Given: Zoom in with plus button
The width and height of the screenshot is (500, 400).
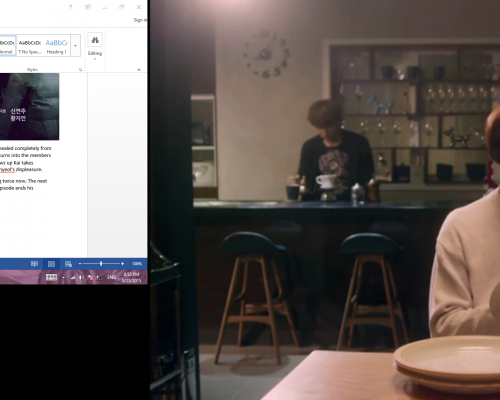Looking at the screenshot, I should (x=123, y=264).
